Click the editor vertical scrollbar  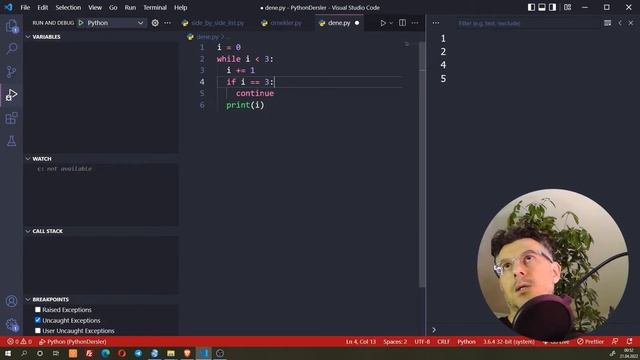tap(422, 163)
